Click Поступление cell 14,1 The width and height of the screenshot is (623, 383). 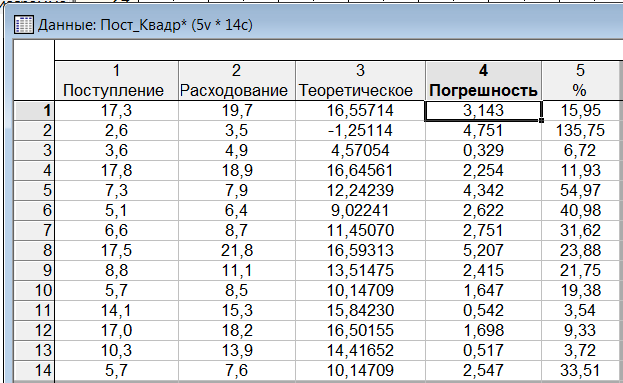(116, 311)
